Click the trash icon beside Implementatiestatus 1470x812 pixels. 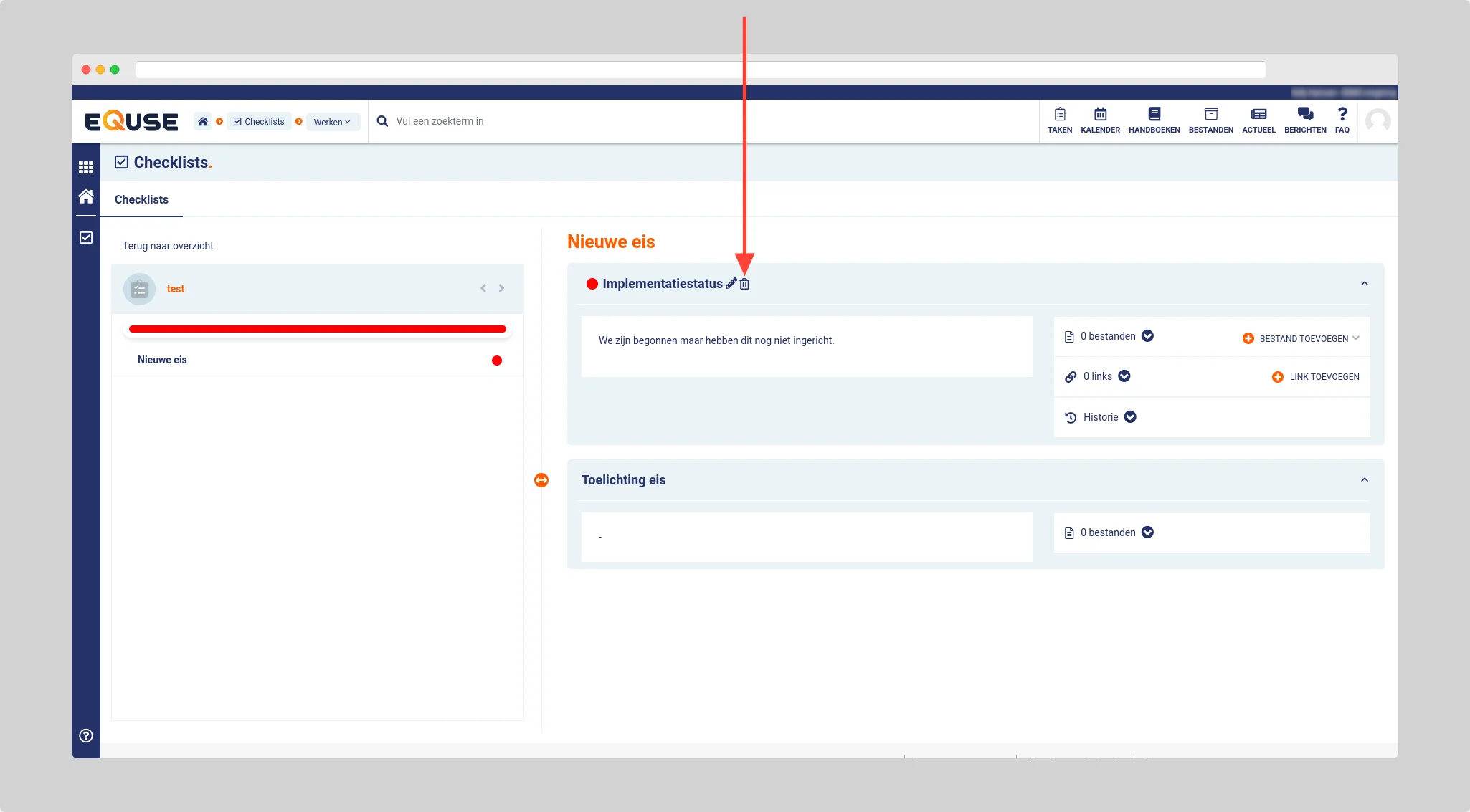click(744, 284)
